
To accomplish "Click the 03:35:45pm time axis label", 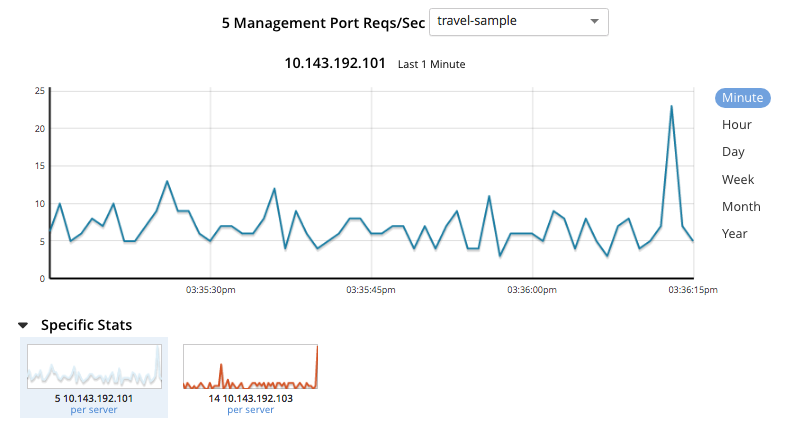I will 371,290.
